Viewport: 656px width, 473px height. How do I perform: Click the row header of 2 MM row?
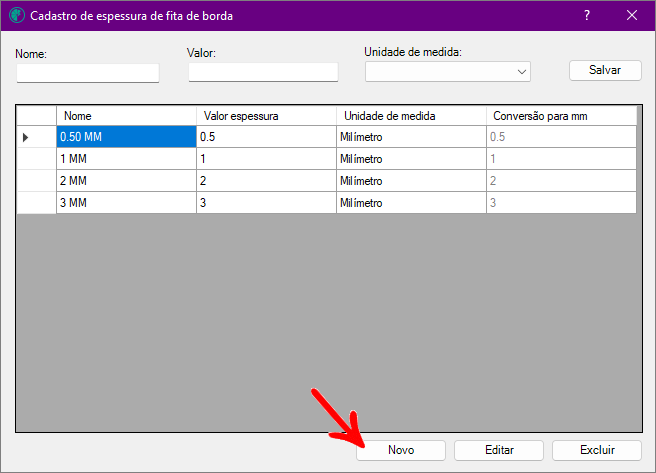(x=36, y=181)
